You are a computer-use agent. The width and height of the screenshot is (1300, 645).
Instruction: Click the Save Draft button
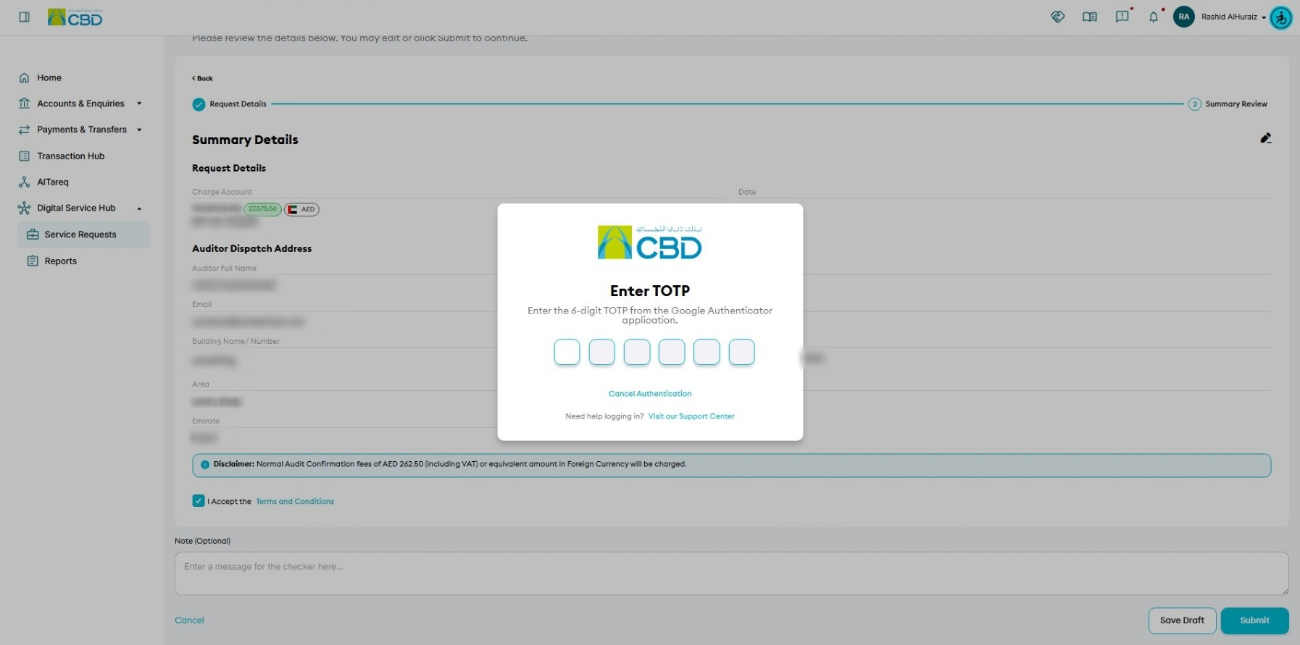point(1182,620)
